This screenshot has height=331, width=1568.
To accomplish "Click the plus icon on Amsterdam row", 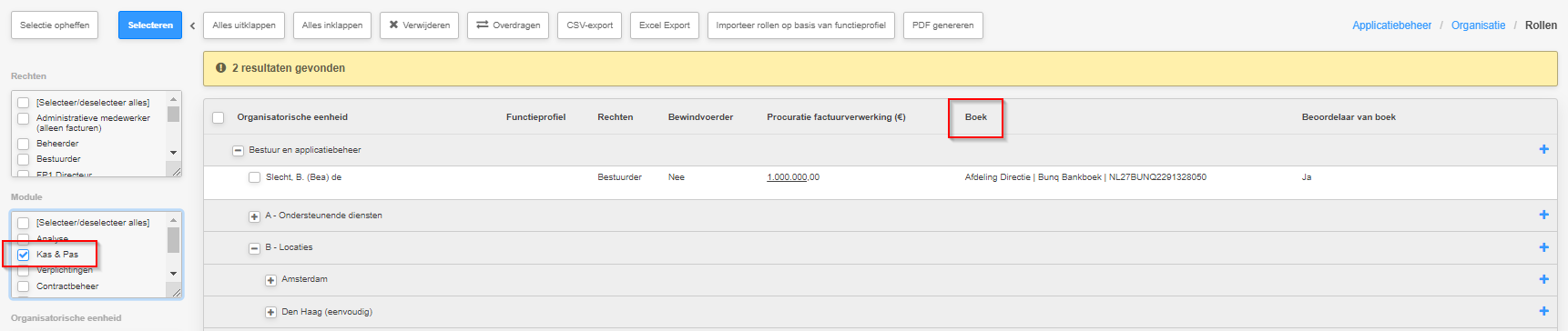I will pyautogui.click(x=1543, y=279).
